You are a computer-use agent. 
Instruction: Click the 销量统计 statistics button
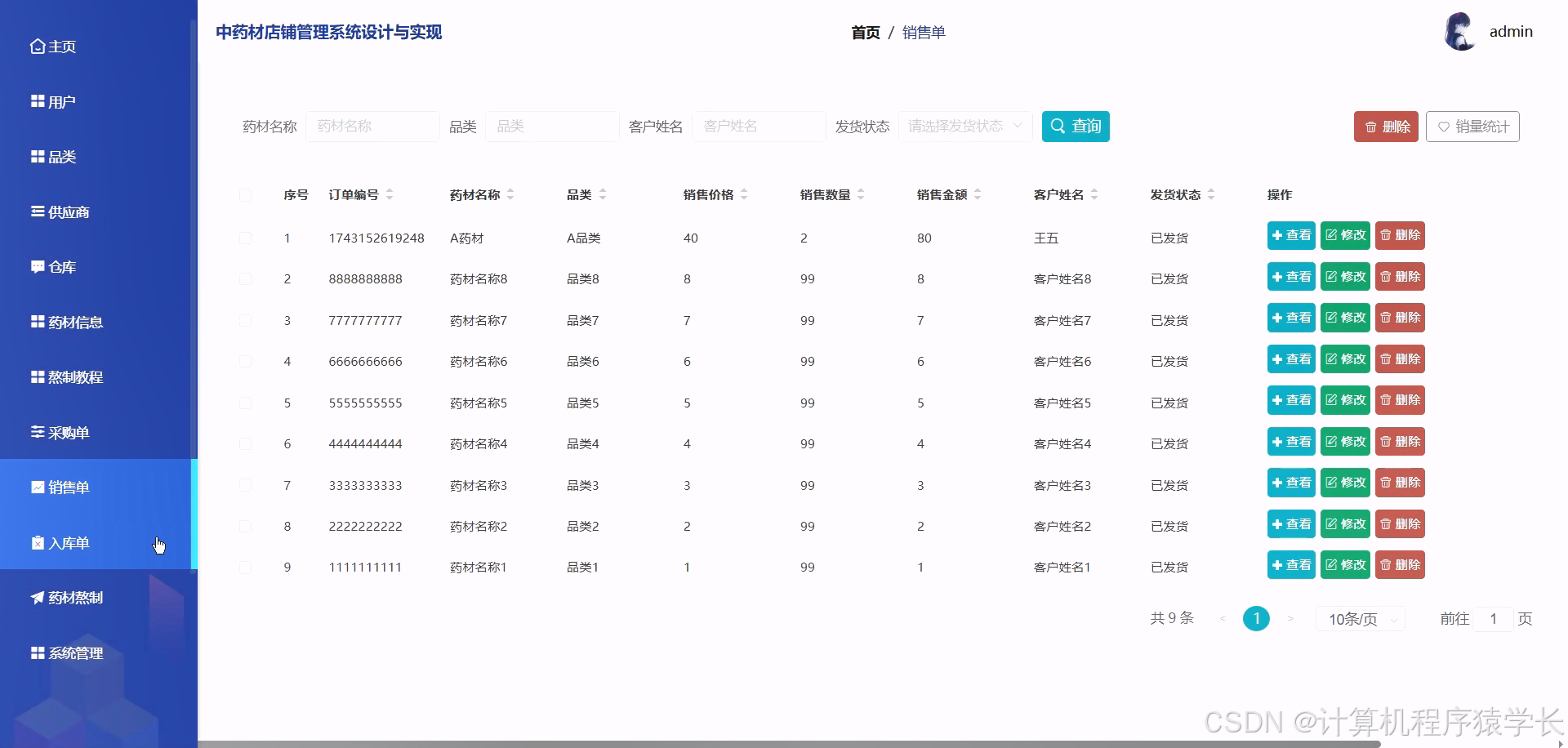coord(1472,127)
